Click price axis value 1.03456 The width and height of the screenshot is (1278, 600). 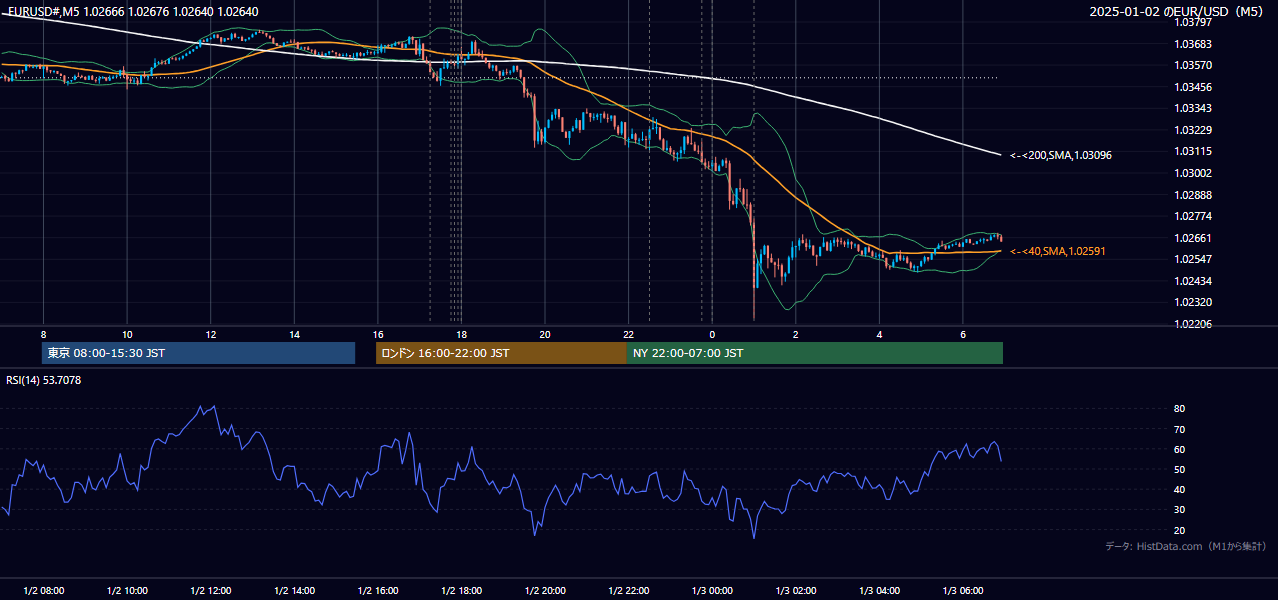[x=1193, y=87]
